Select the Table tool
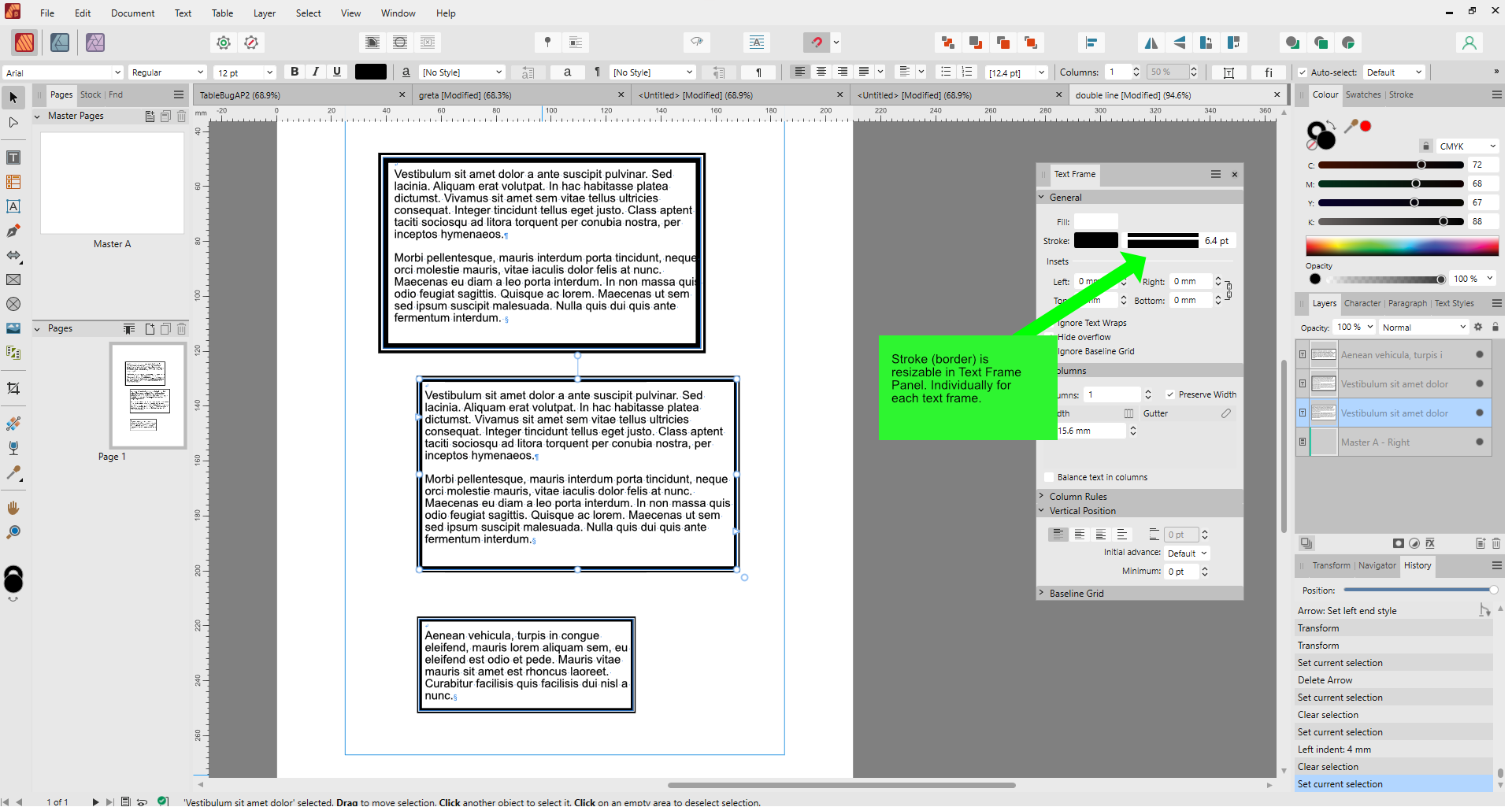Screen dimensions: 1512x807 pyautogui.click(x=13, y=182)
